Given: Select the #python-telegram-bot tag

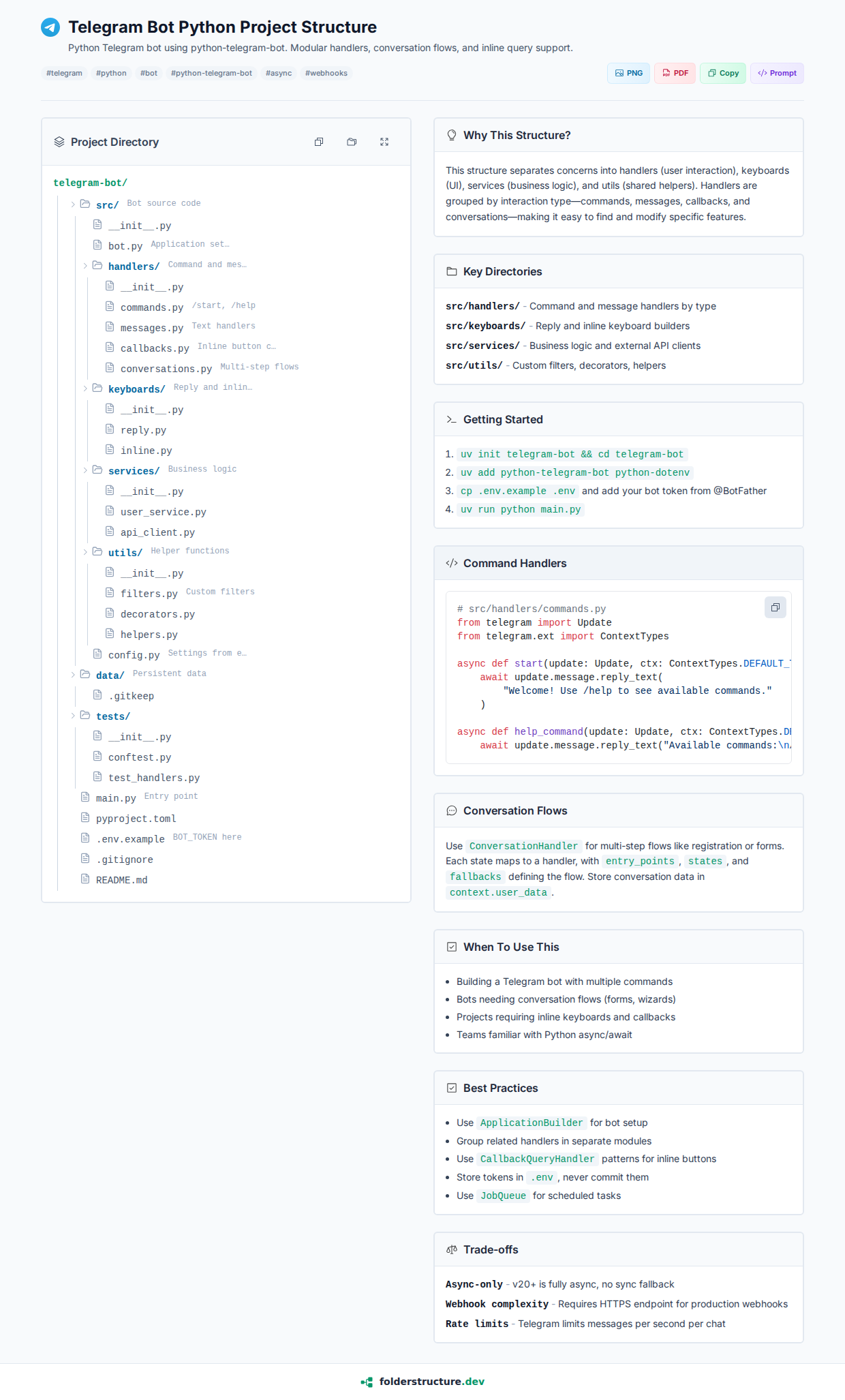Looking at the screenshot, I should click(x=211, y=73).
